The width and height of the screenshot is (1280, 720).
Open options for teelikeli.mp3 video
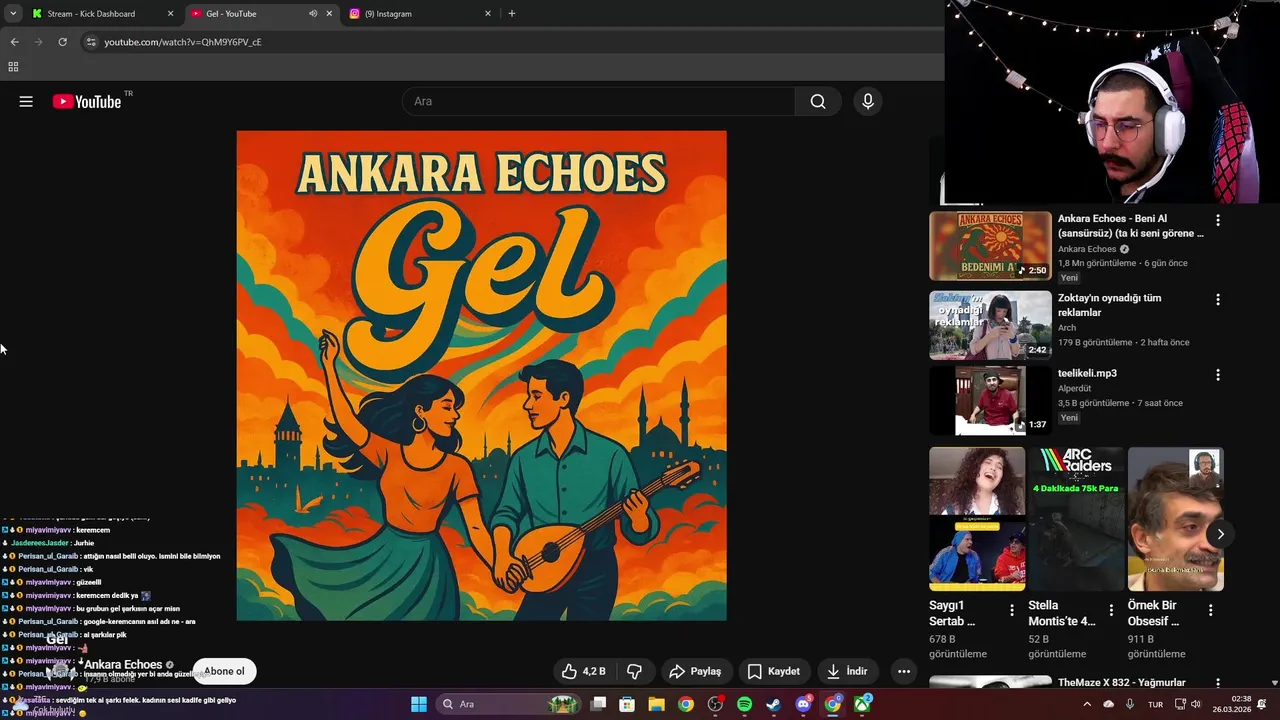coord(1217,375)
